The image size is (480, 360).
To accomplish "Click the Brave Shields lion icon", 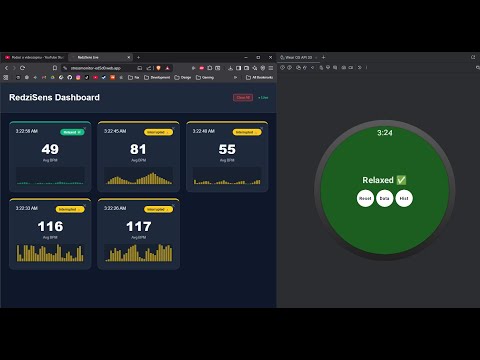I will (x=159, y=68).
